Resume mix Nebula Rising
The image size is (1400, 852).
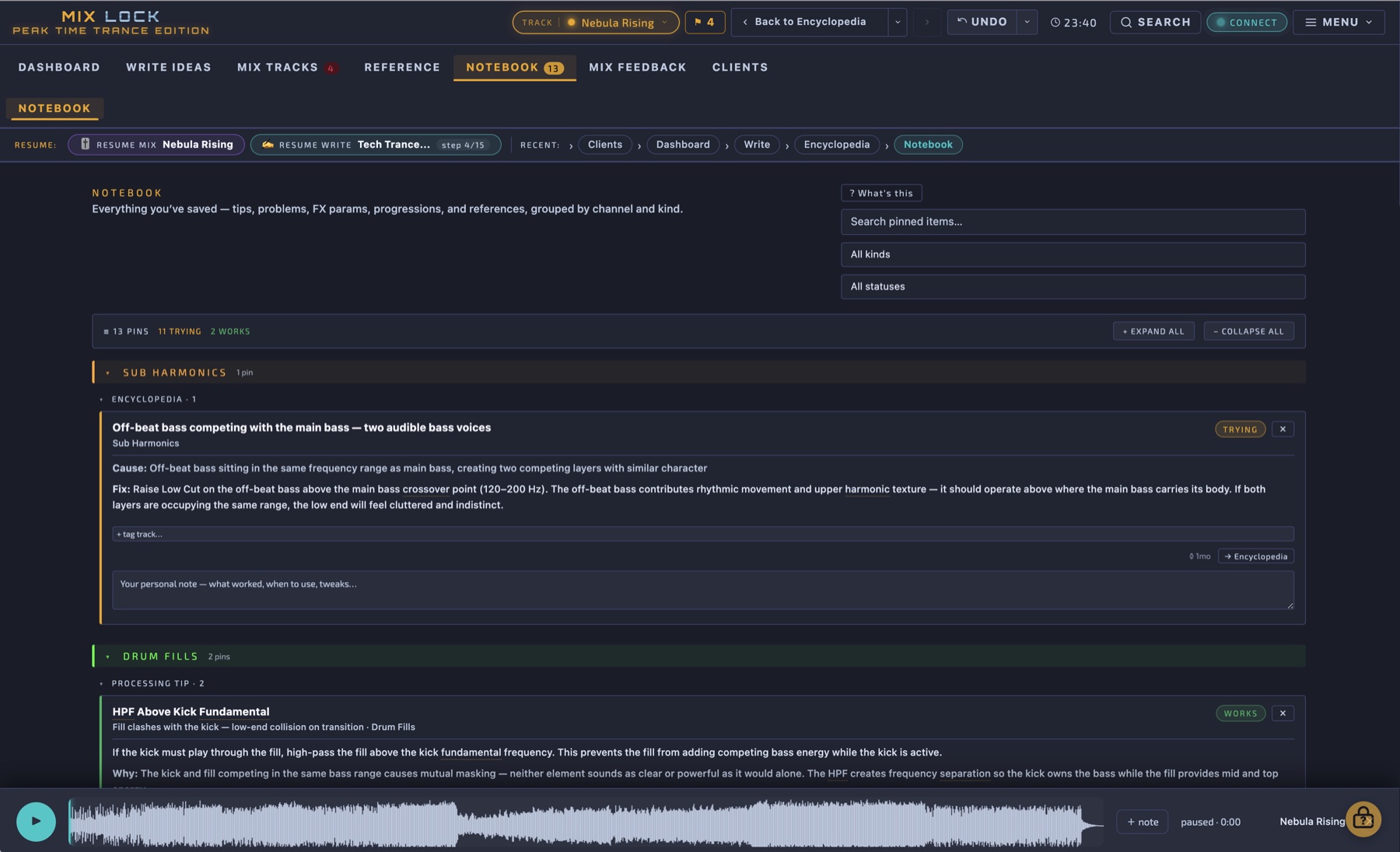tap(156, 145)
